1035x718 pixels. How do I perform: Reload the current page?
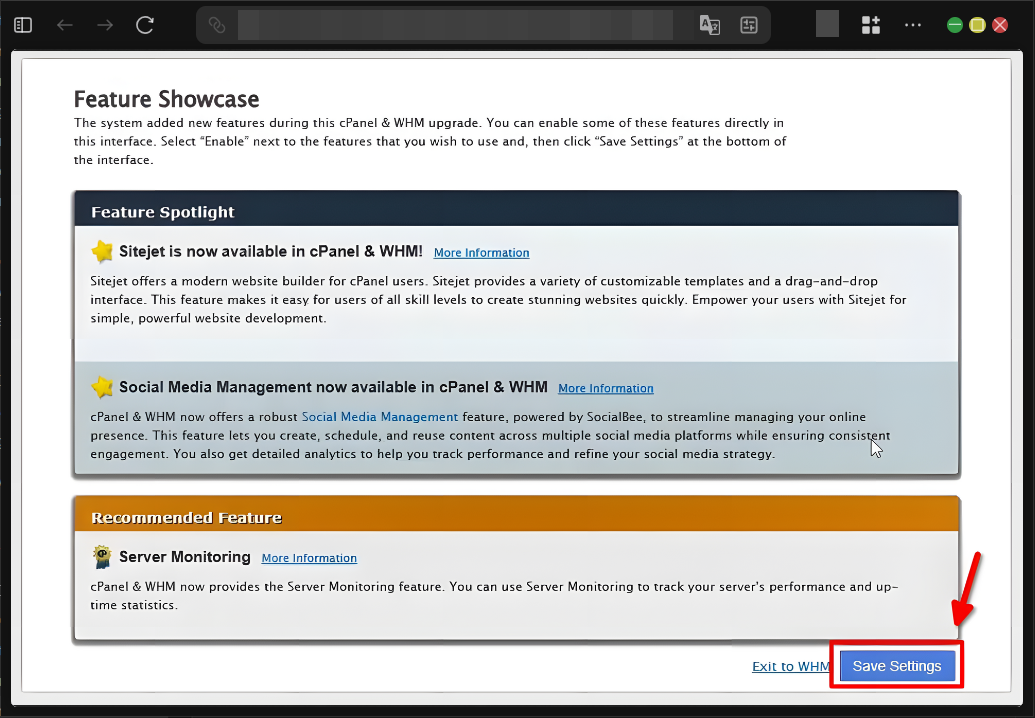144,24
